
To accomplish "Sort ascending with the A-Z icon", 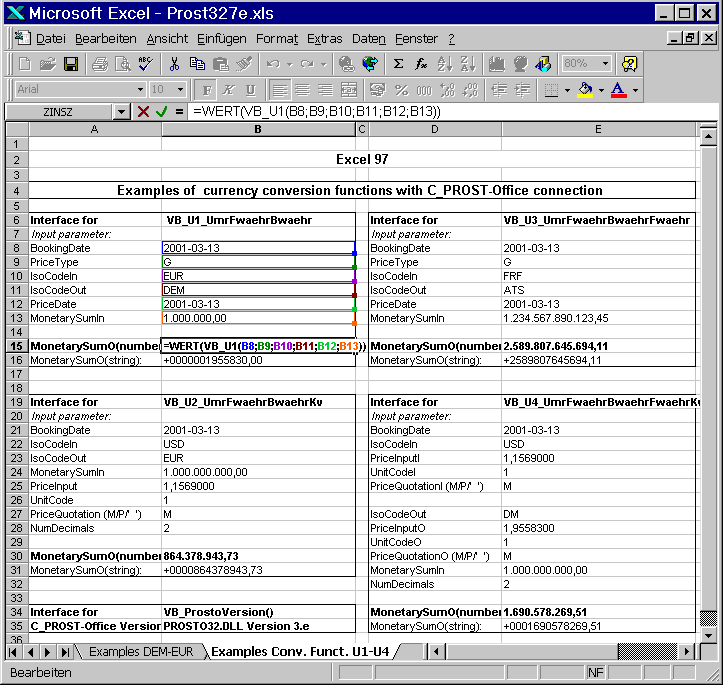I will [444, 64].
